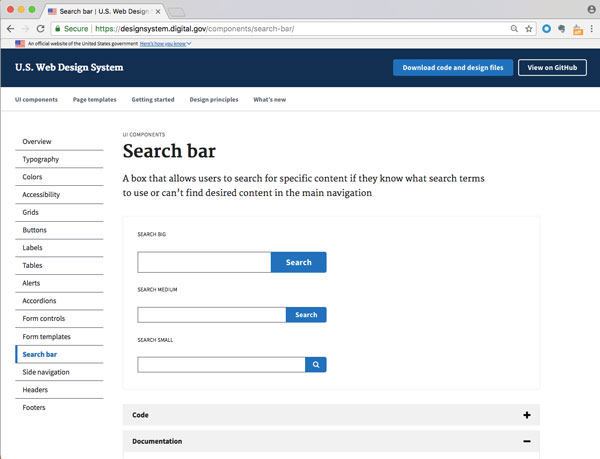Viewport: 600px width, 459px height.
Task: Go to Form templates in the side navigation
Action: [59, 337]
